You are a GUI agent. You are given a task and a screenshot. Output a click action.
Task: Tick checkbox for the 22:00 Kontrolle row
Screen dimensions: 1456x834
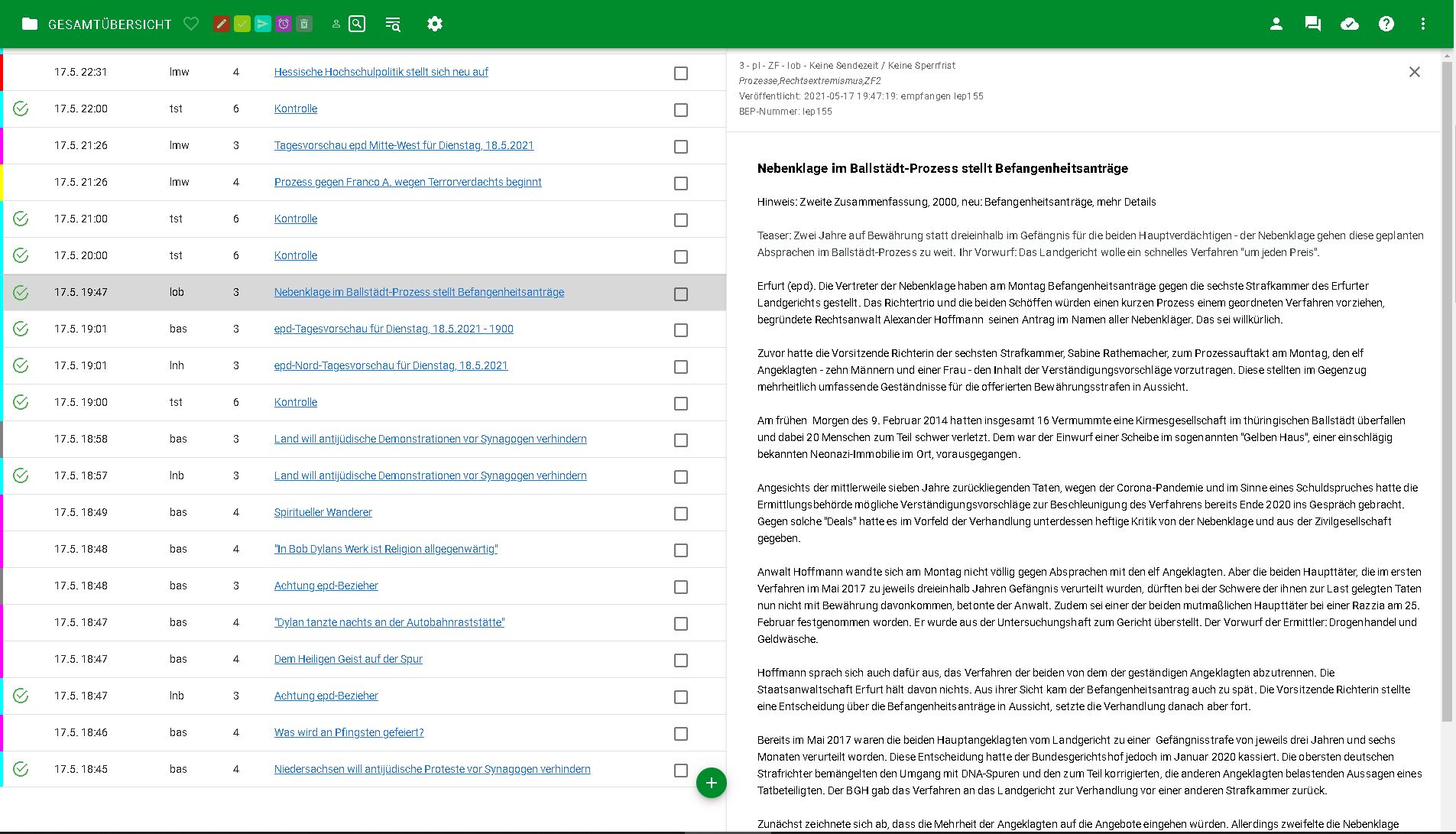[x=681, y=110]
